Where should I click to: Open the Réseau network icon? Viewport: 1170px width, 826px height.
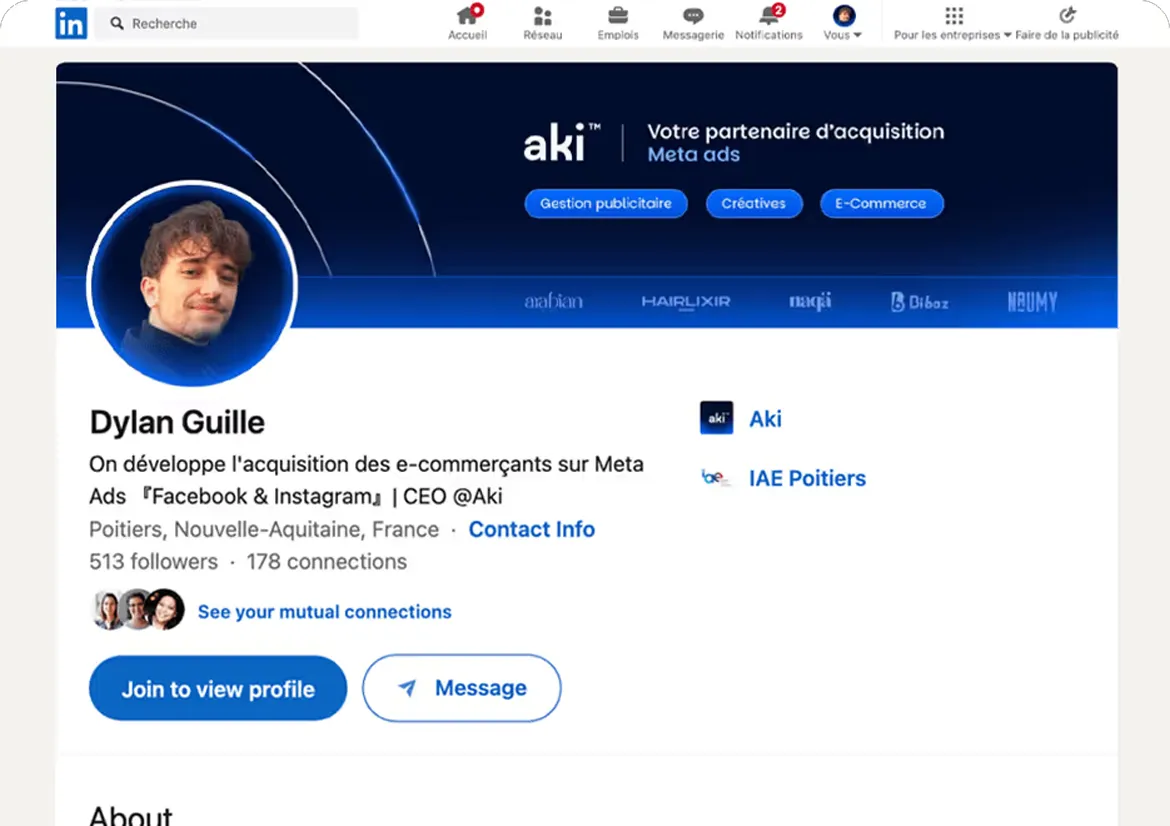click(542, 16)
